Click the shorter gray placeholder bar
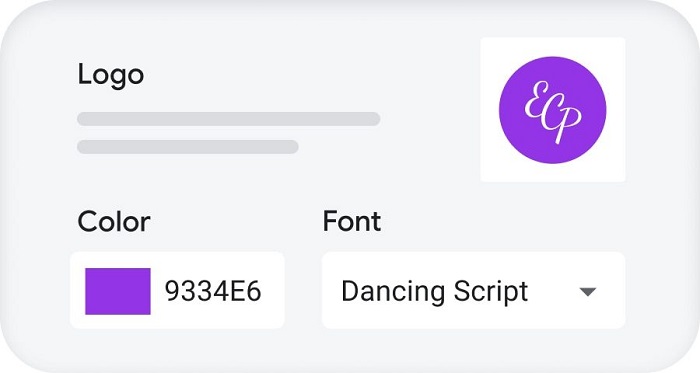 point(188,147)
